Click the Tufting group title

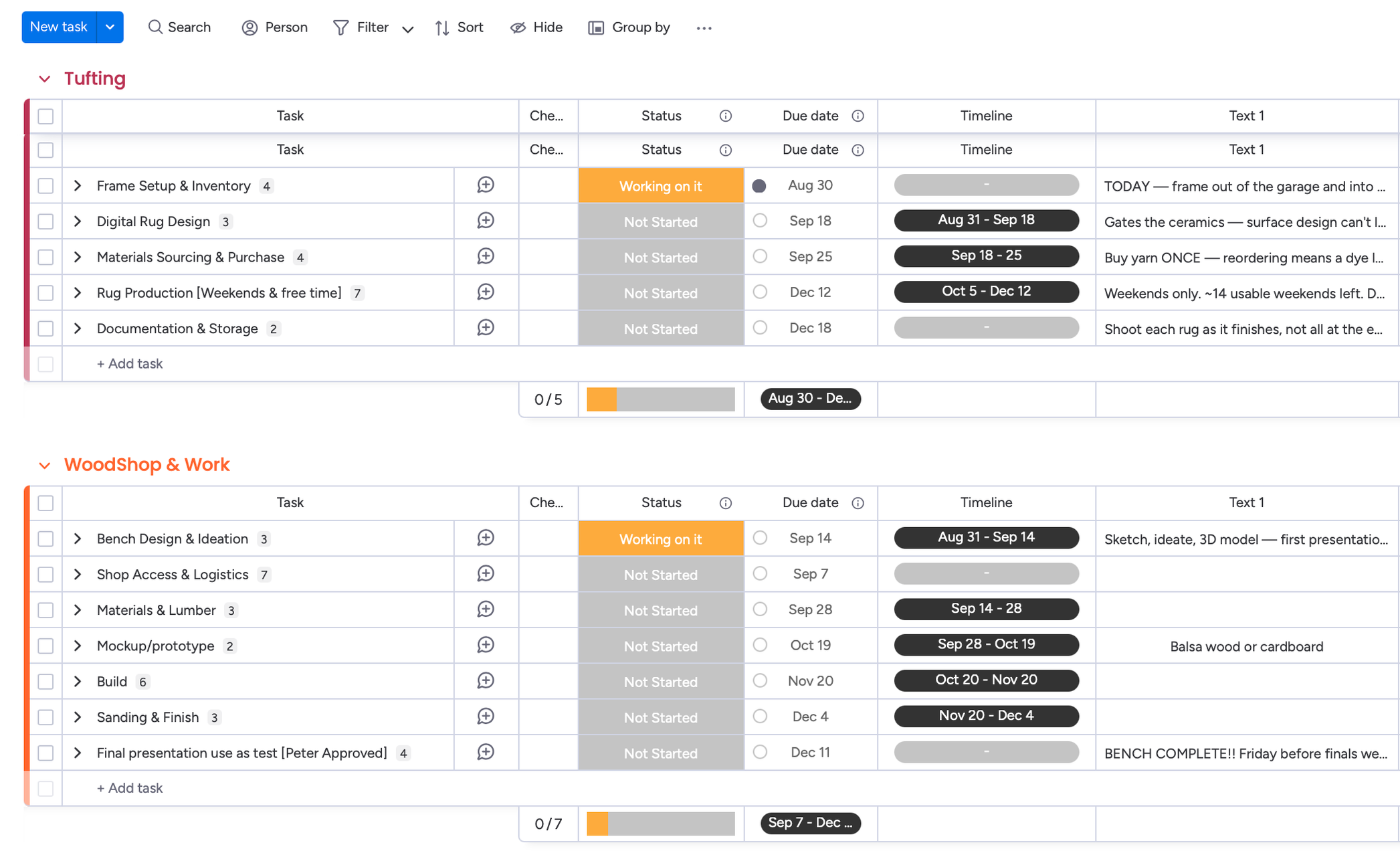pyautogui.click(x=95, y=79)
